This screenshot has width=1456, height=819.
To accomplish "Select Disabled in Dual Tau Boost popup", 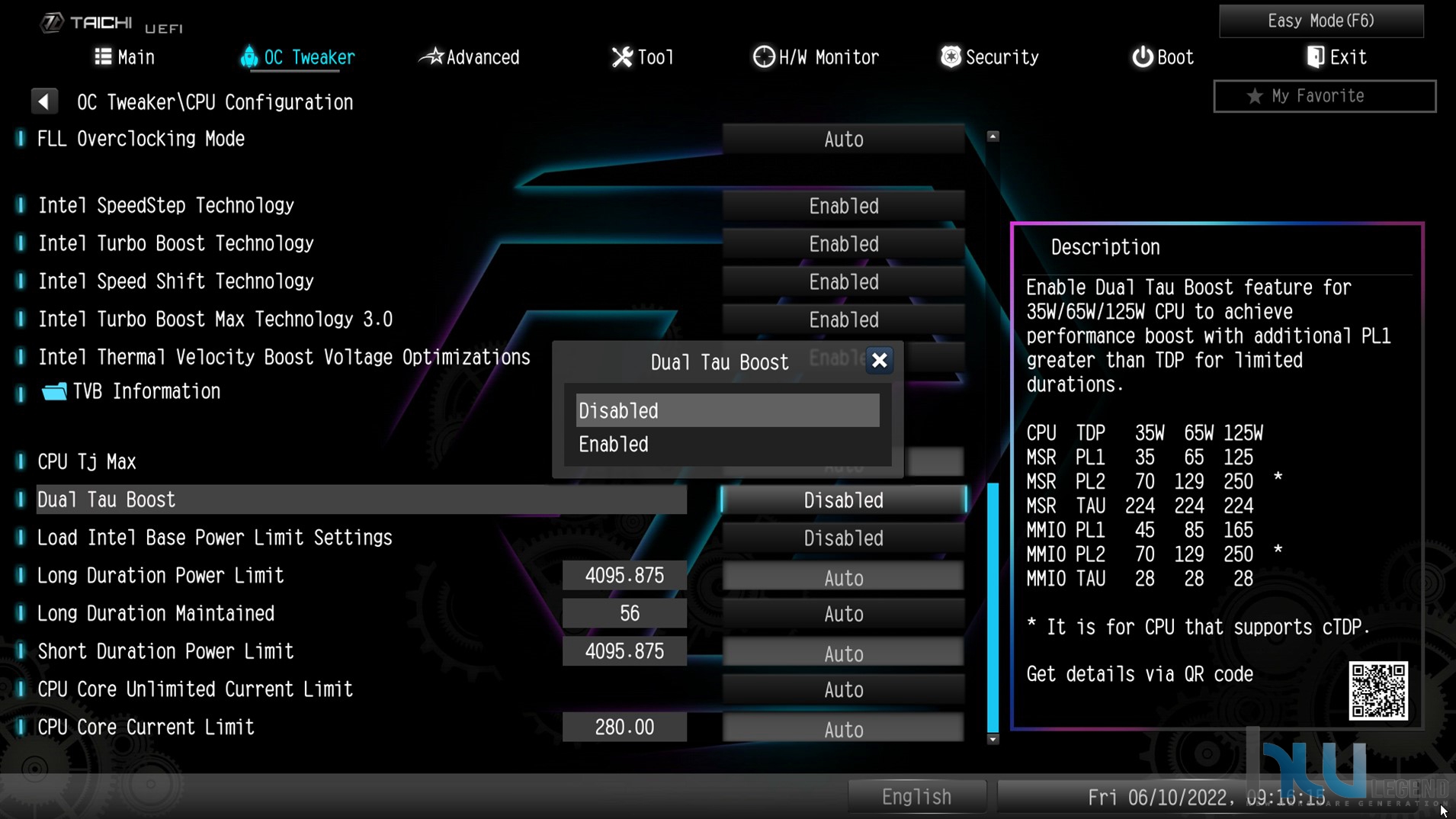I will click(x=727, y=411).
